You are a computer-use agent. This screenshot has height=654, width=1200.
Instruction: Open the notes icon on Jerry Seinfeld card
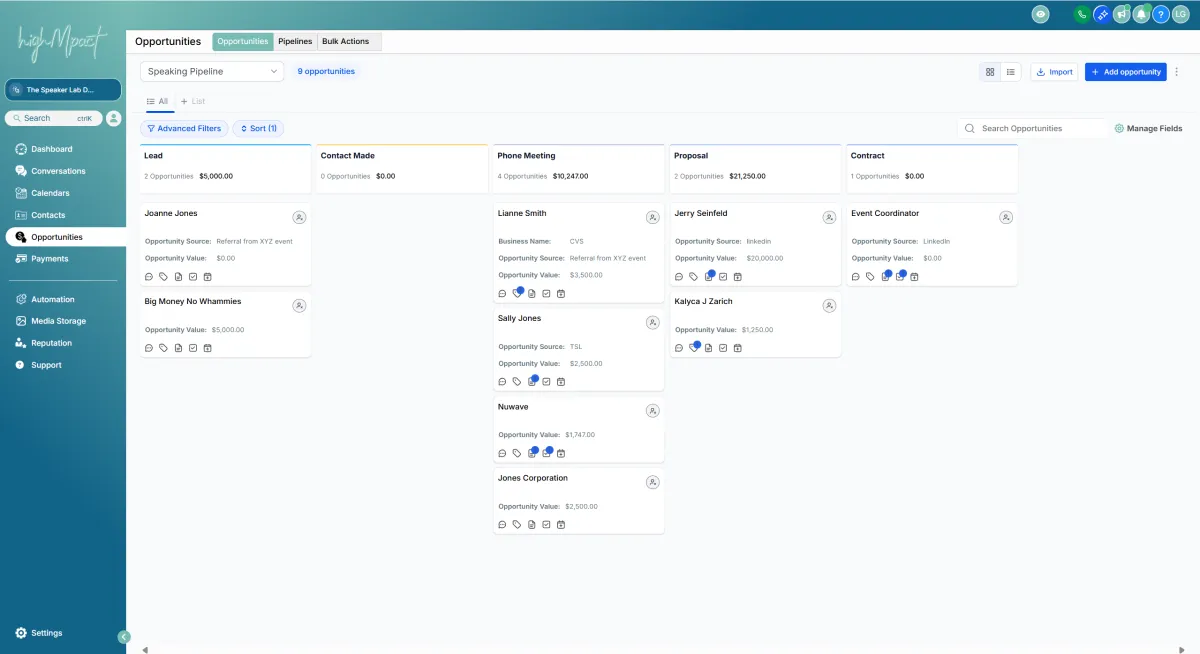(708, 277)
